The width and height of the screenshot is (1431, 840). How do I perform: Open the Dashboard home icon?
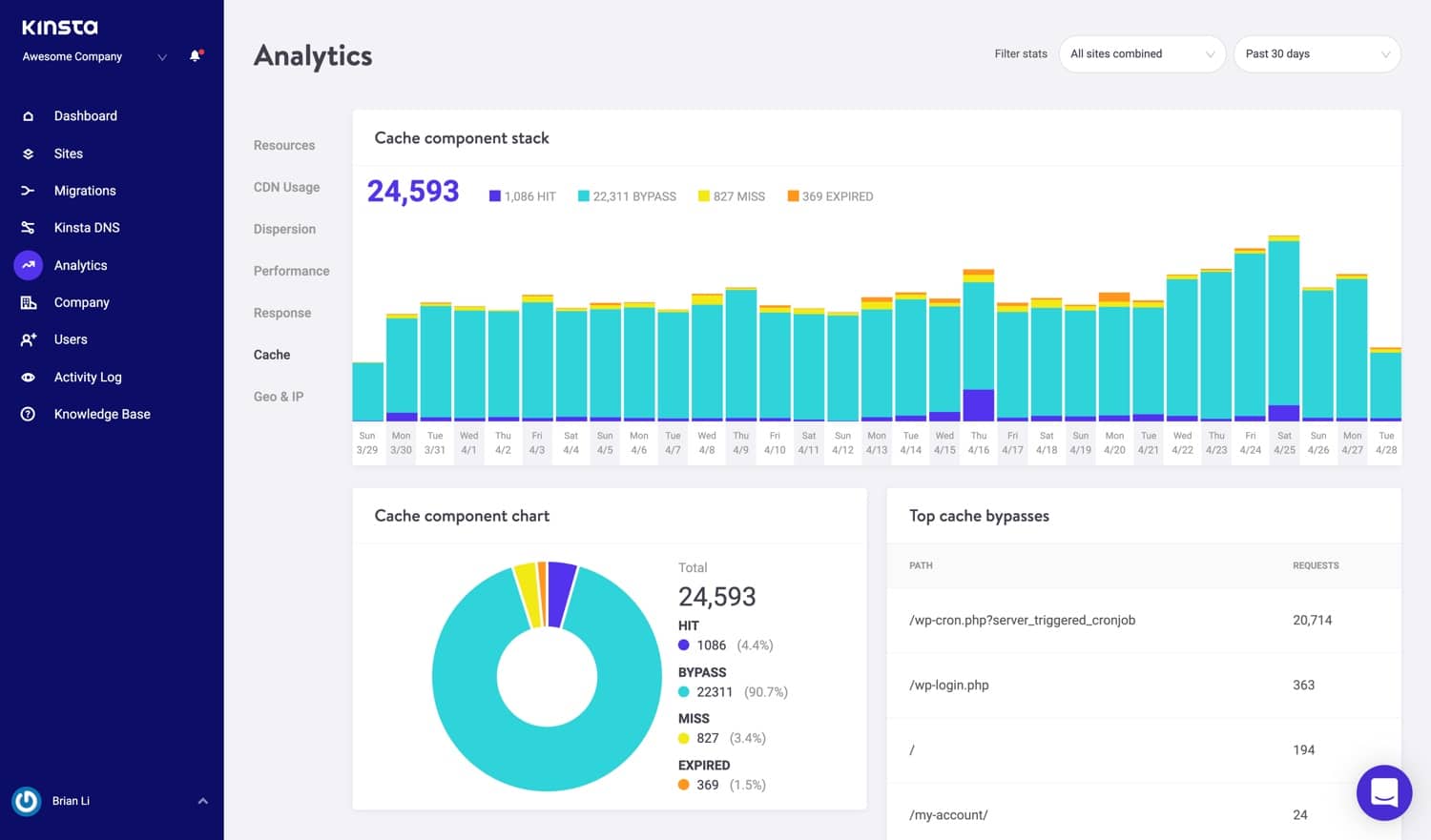pyautogui.click(x=28, y=116)
